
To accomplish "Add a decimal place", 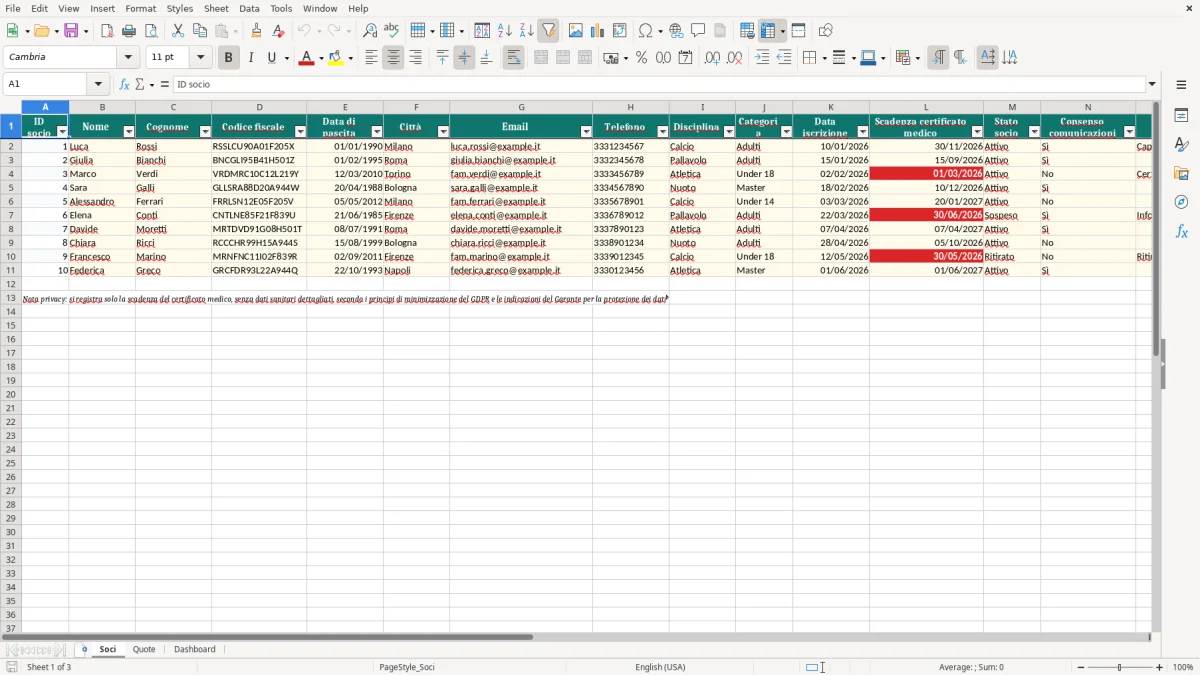I will click(712, 58).
